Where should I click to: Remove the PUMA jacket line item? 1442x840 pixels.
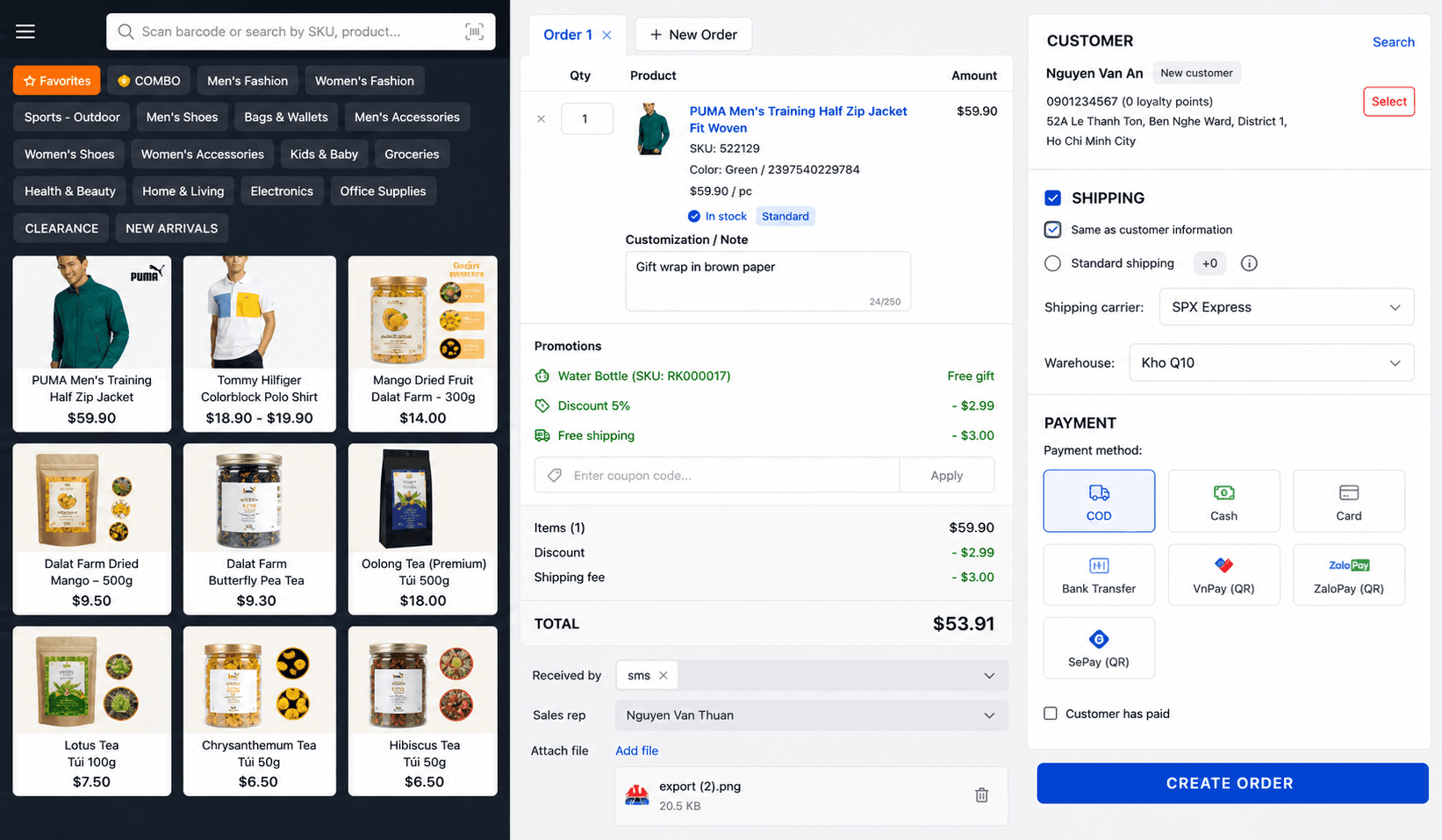[542, 118]
